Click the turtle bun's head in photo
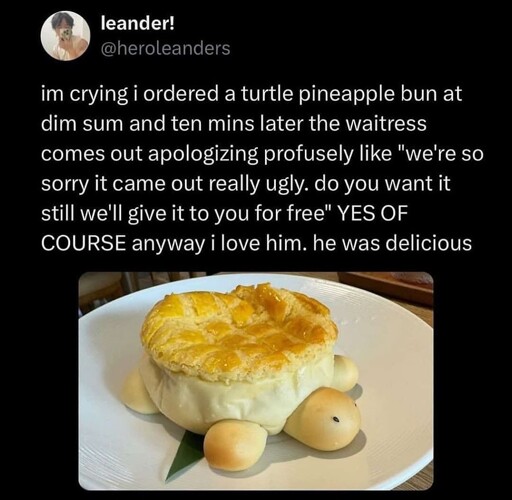 tap(323, 419)
